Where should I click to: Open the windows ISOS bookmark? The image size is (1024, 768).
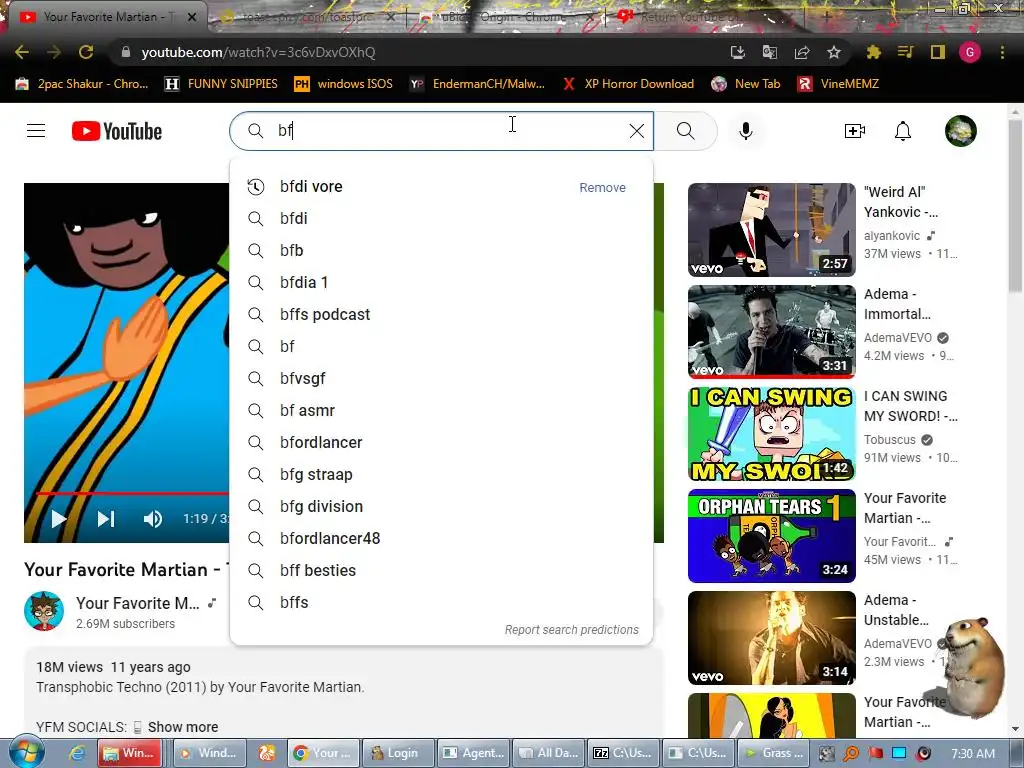tap(344, 84)
